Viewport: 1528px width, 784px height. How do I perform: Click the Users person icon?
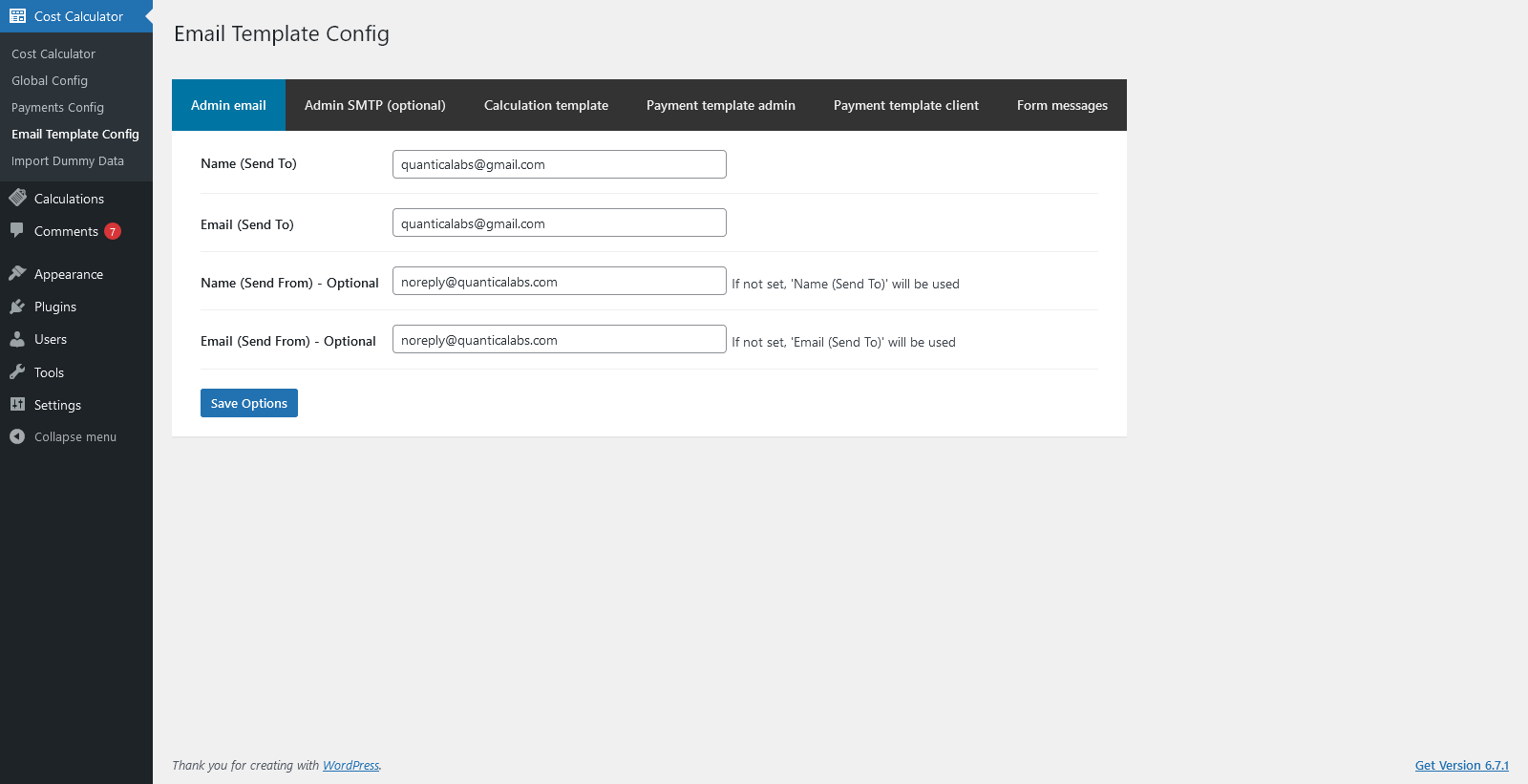pyautogui.click(x=17, y=339)
